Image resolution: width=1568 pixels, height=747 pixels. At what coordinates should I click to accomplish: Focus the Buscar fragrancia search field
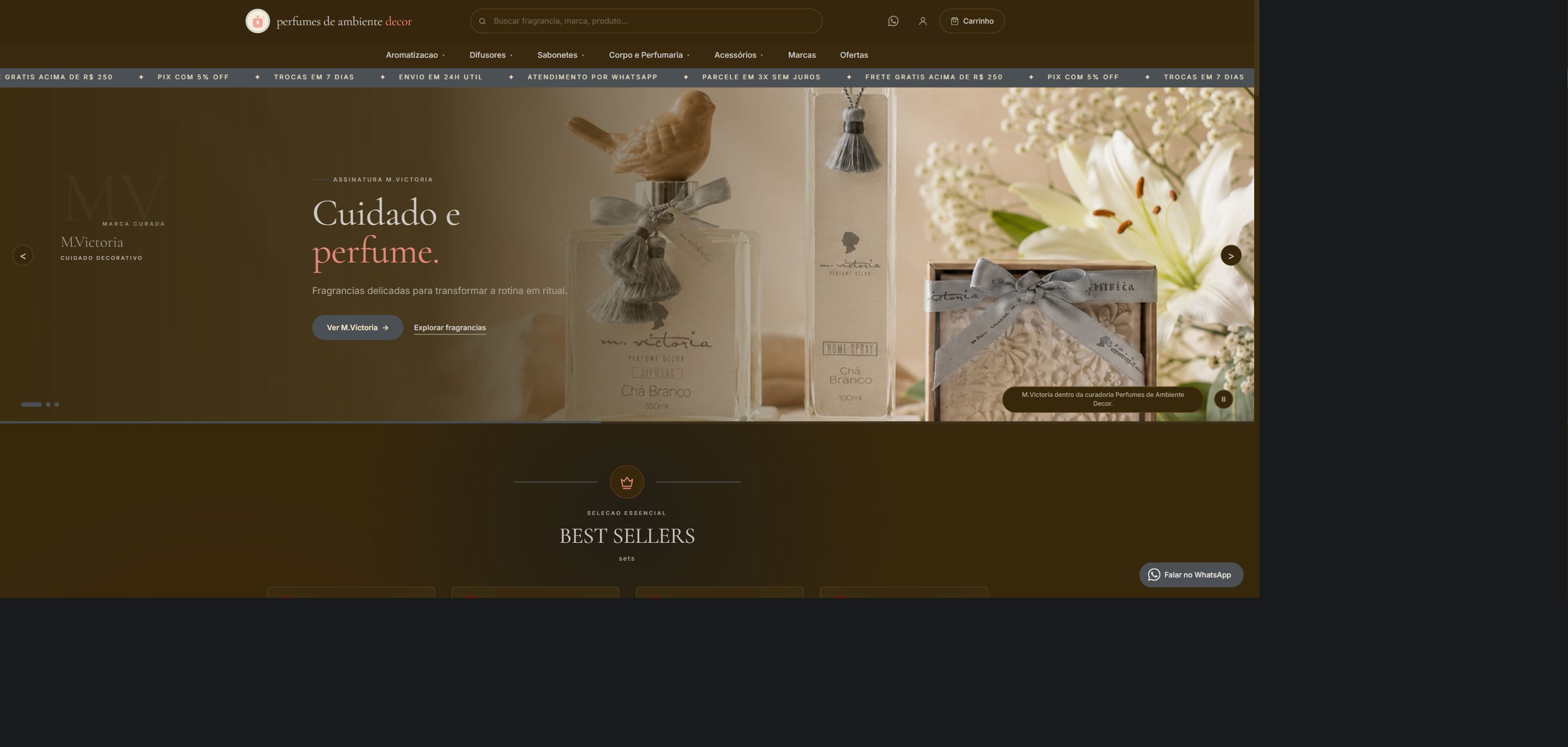click(646, 22)
